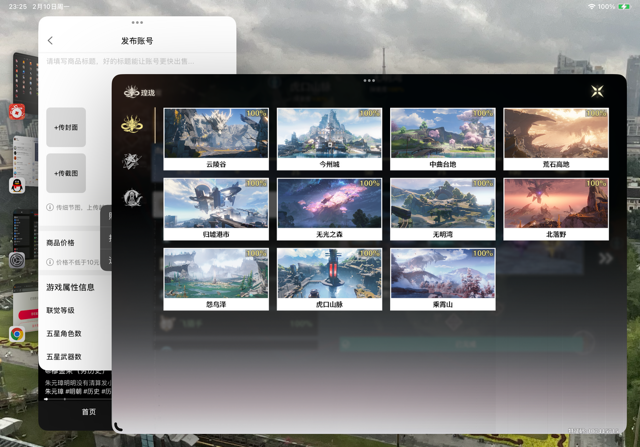Viewport: 640px width, 447px height.
Task: Click the +传截图 upload button
Action: 66,173
